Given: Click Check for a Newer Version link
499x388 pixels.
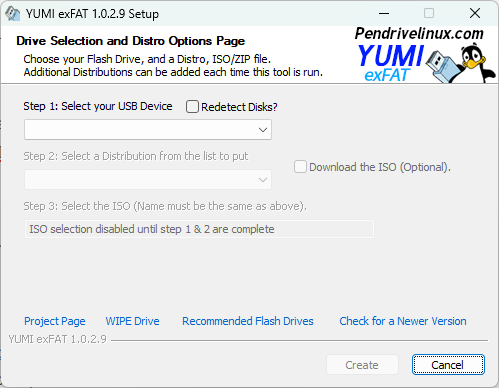Looking at the screenshot, I should tap(403, 321).
